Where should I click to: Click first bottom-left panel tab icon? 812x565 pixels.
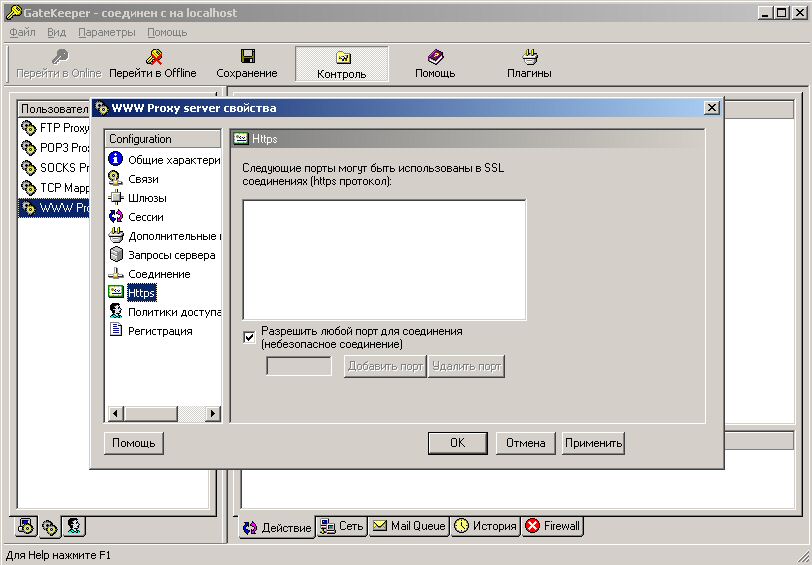[x=25, y=527]
